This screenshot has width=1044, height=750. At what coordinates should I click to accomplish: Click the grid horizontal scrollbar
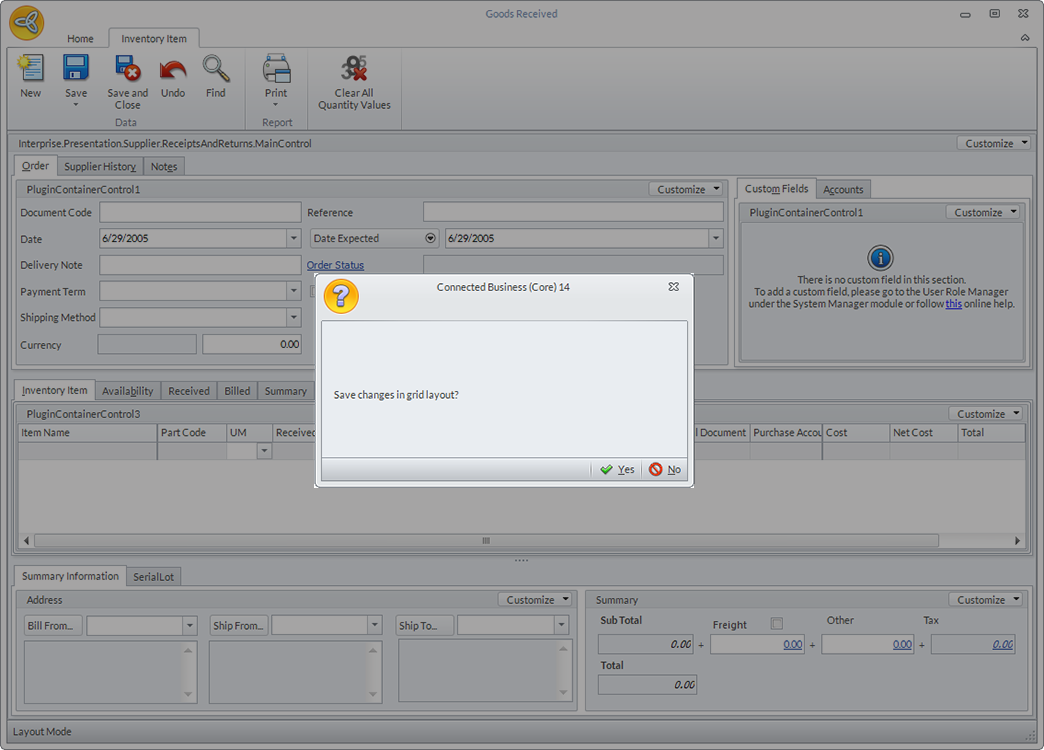pos(486,541)
